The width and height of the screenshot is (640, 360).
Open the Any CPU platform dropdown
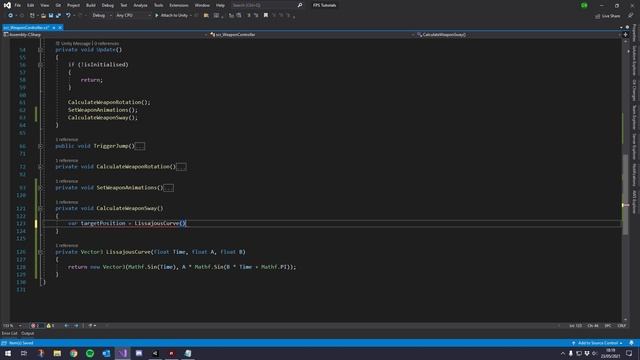coord(133,16)
